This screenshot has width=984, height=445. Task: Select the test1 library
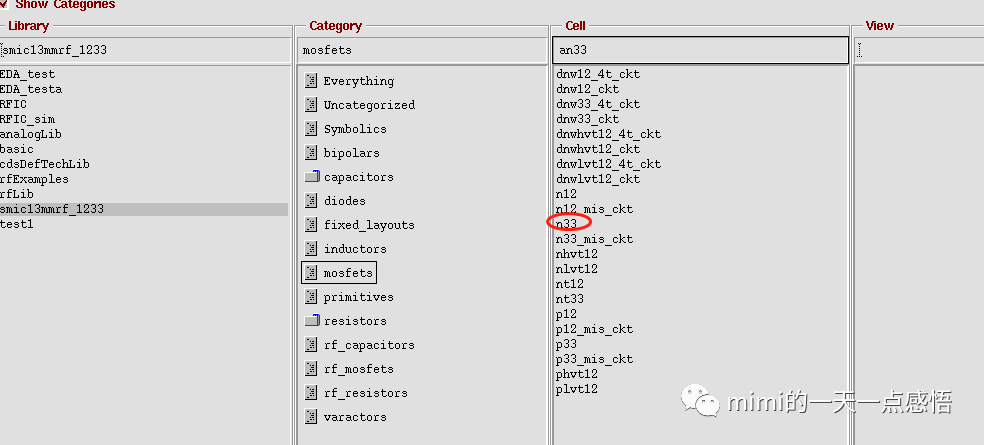click(x=17, y=225)
